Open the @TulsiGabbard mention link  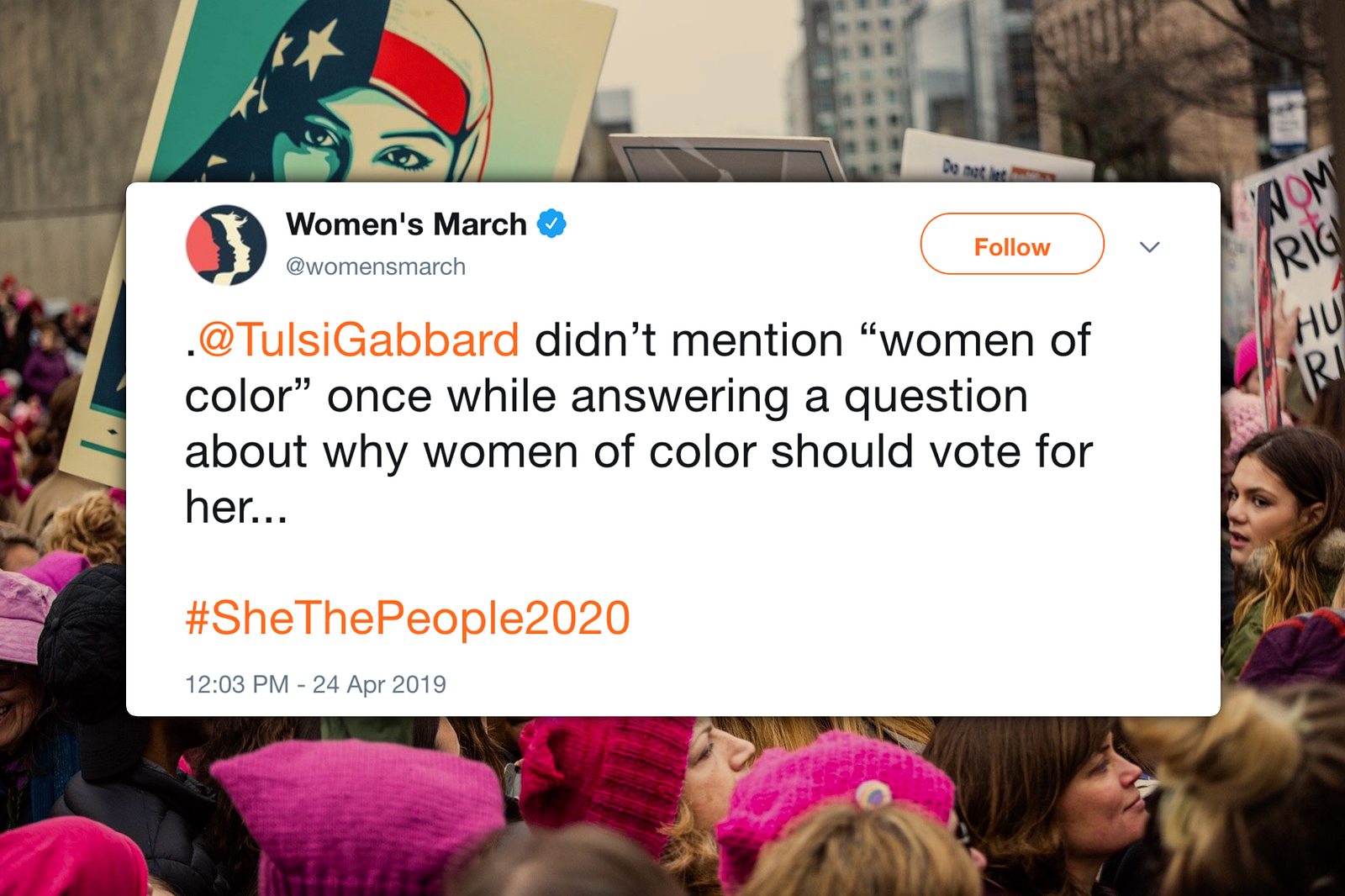pos(359,340)
